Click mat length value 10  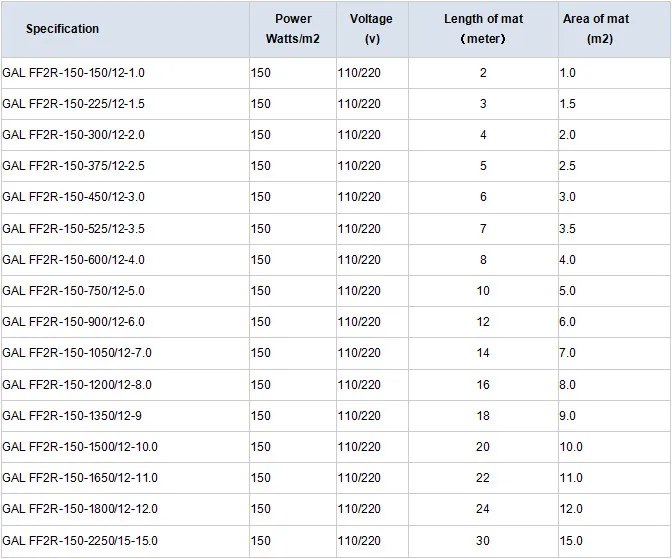pyautogui.click(x=483, y=291)
